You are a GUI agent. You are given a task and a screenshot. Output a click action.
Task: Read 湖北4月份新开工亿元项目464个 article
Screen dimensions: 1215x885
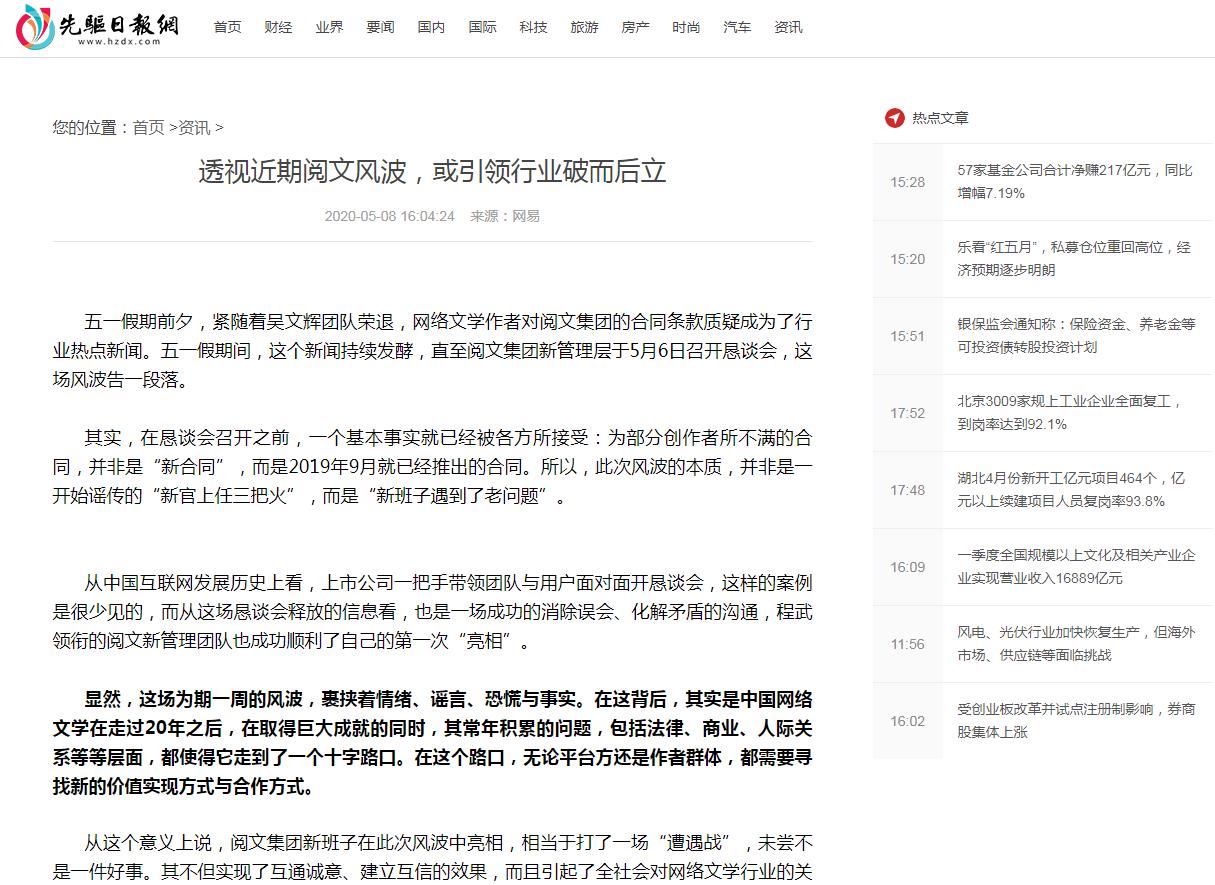click(x=1071, y=490)
